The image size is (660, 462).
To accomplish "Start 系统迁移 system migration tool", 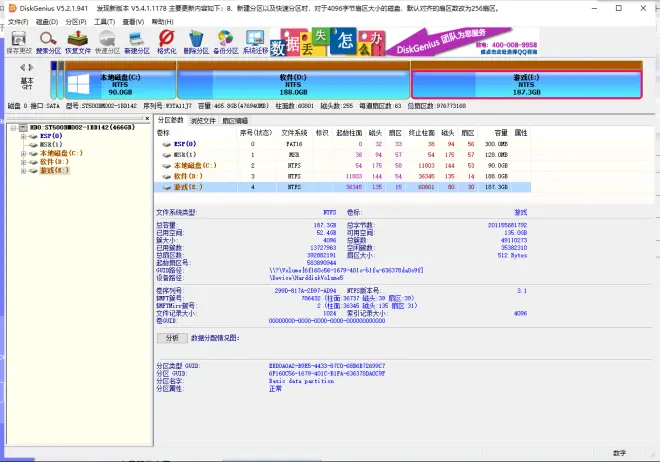I will (x=255, y=42).
